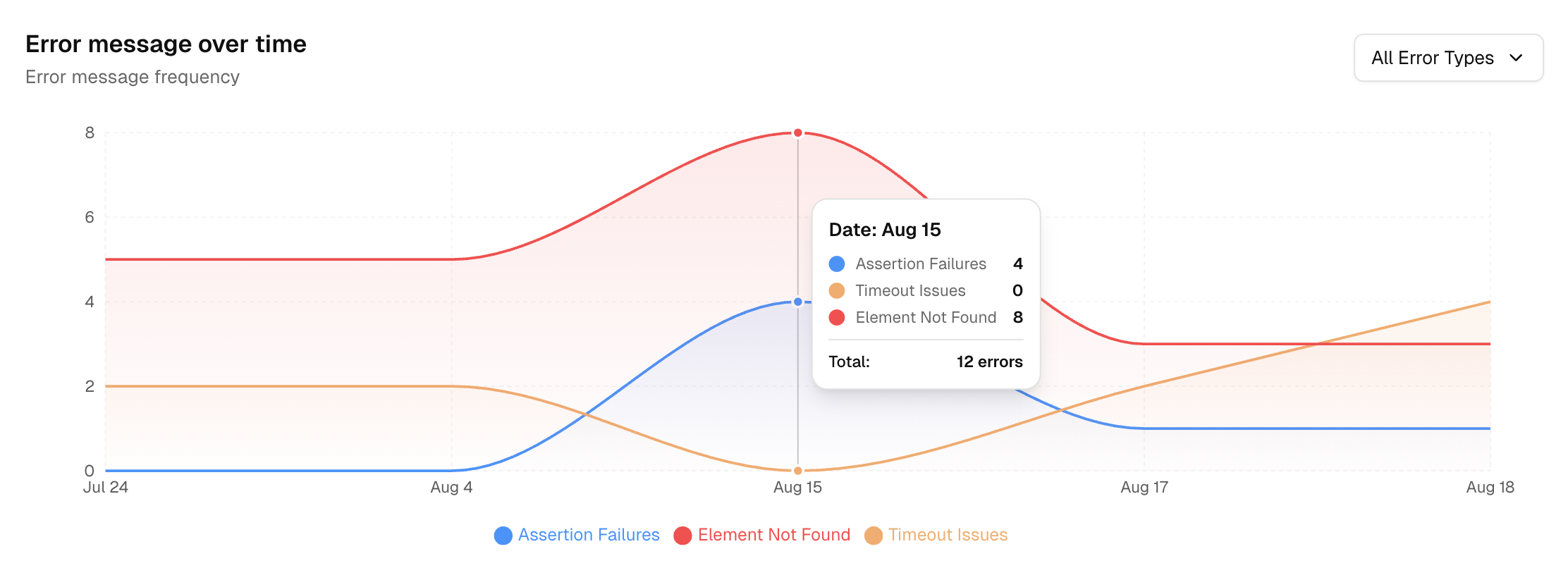Click the Aug 17 date label
Image resolution: width=1568 pixels, height=568 pixels.
pyautogui.click(x=1144, y=486)
